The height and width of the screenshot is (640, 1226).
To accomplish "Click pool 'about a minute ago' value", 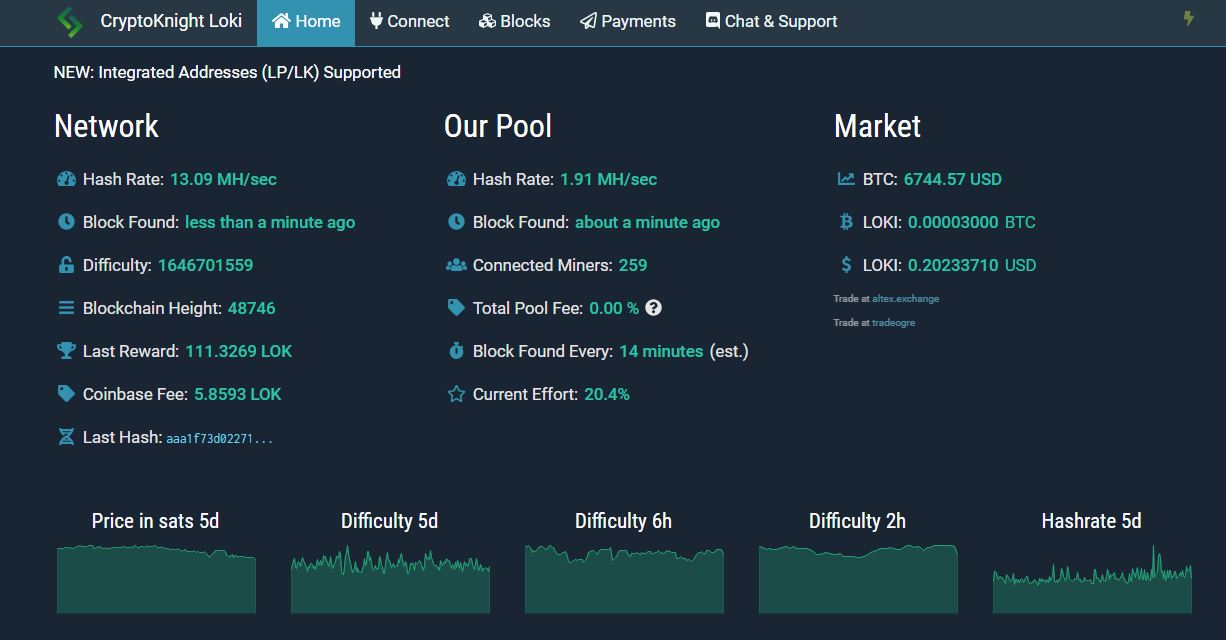I will 647,222.
